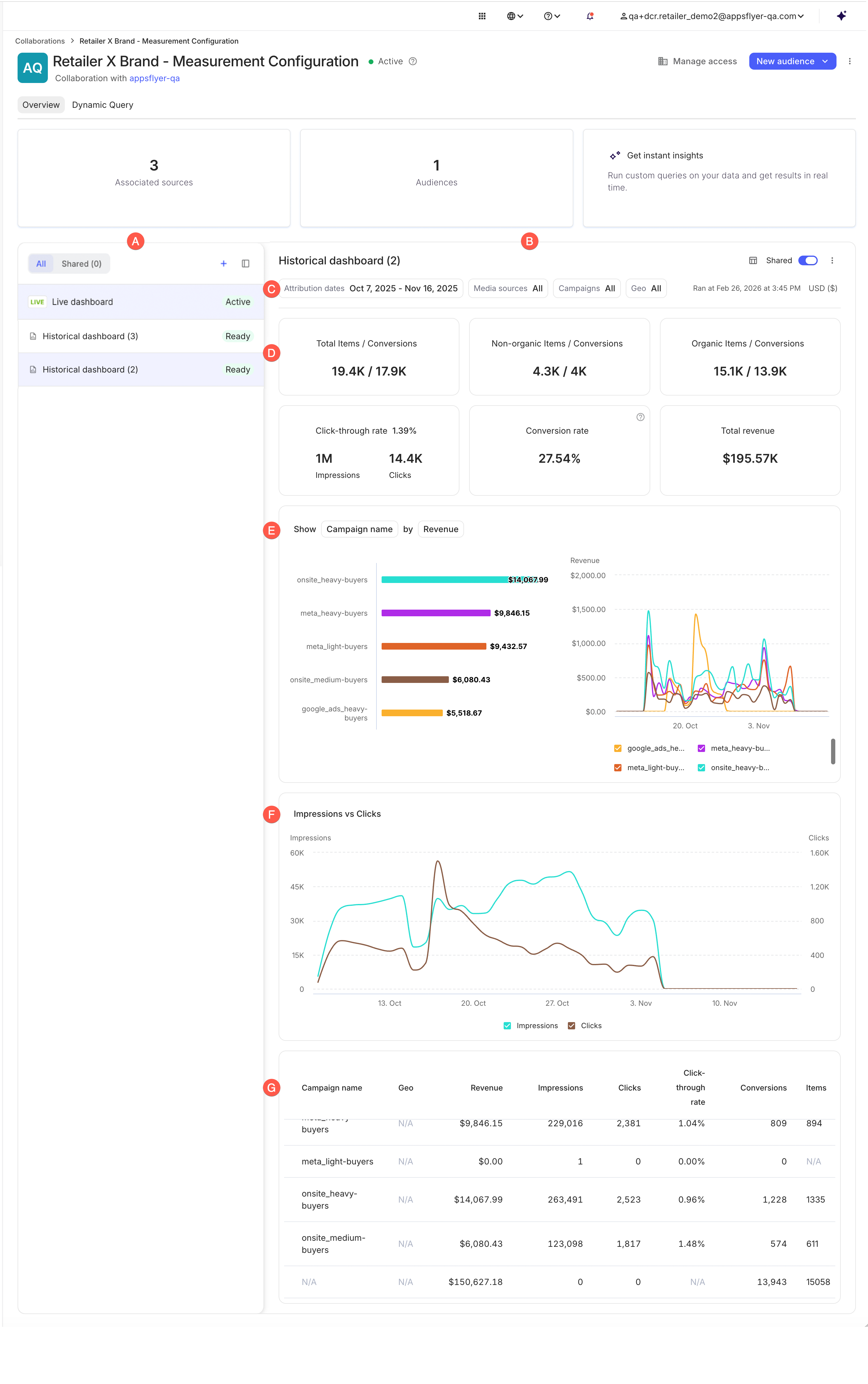Open the Conversion rate info tooltip icon
Viewport: 868px width, 1384px height.
640,417
